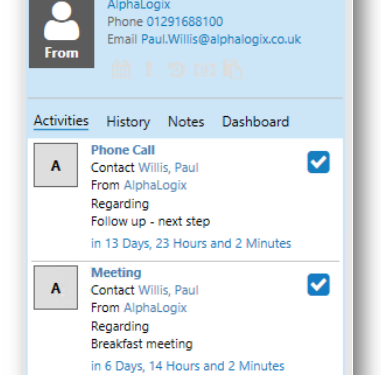Click AlphaLogix link in Meeting activity
381x375 pixels.
(x=155, y=308)
